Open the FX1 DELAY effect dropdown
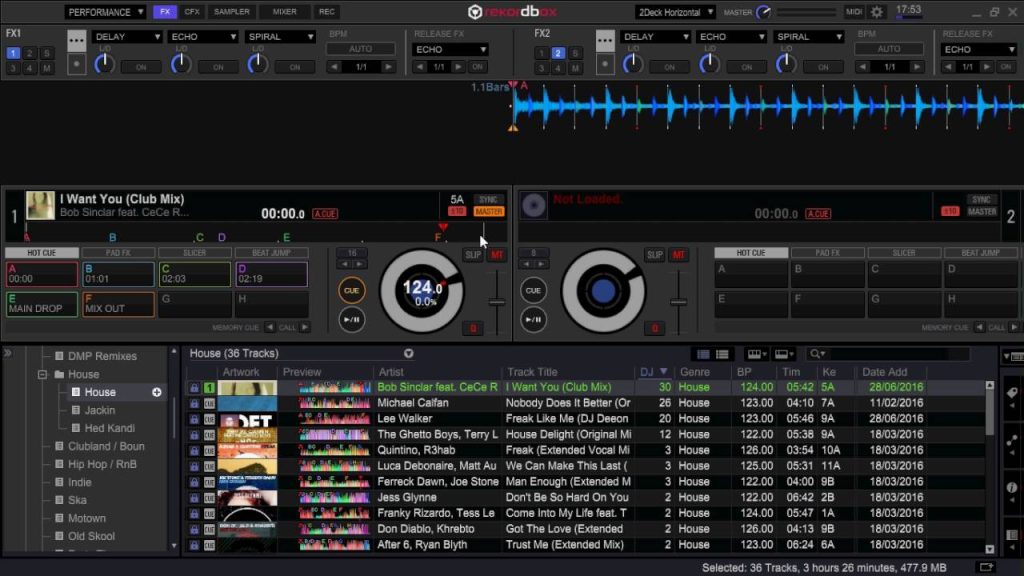Image resolution: width=1024 pixels, height=576 pixels. pos(127,37)
